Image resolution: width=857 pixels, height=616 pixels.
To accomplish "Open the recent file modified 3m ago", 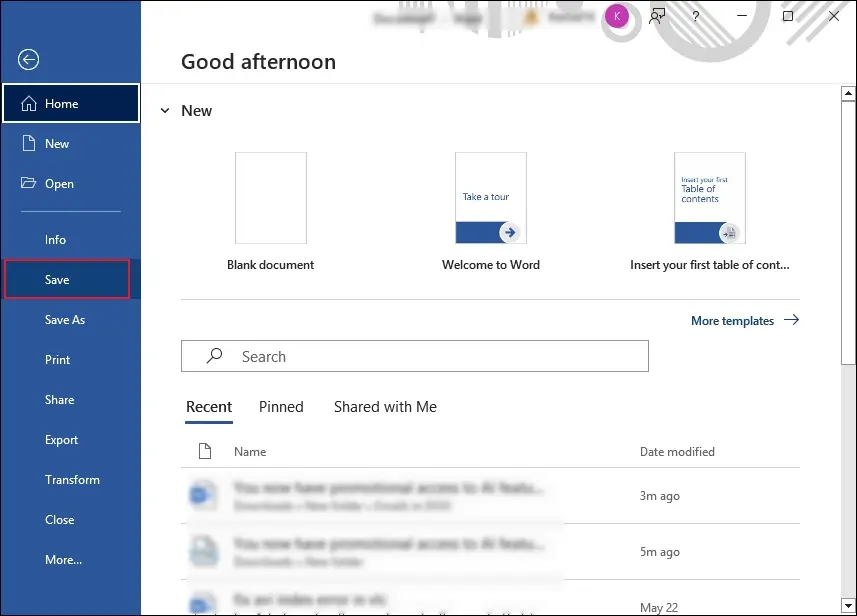I will pos(490,496).
